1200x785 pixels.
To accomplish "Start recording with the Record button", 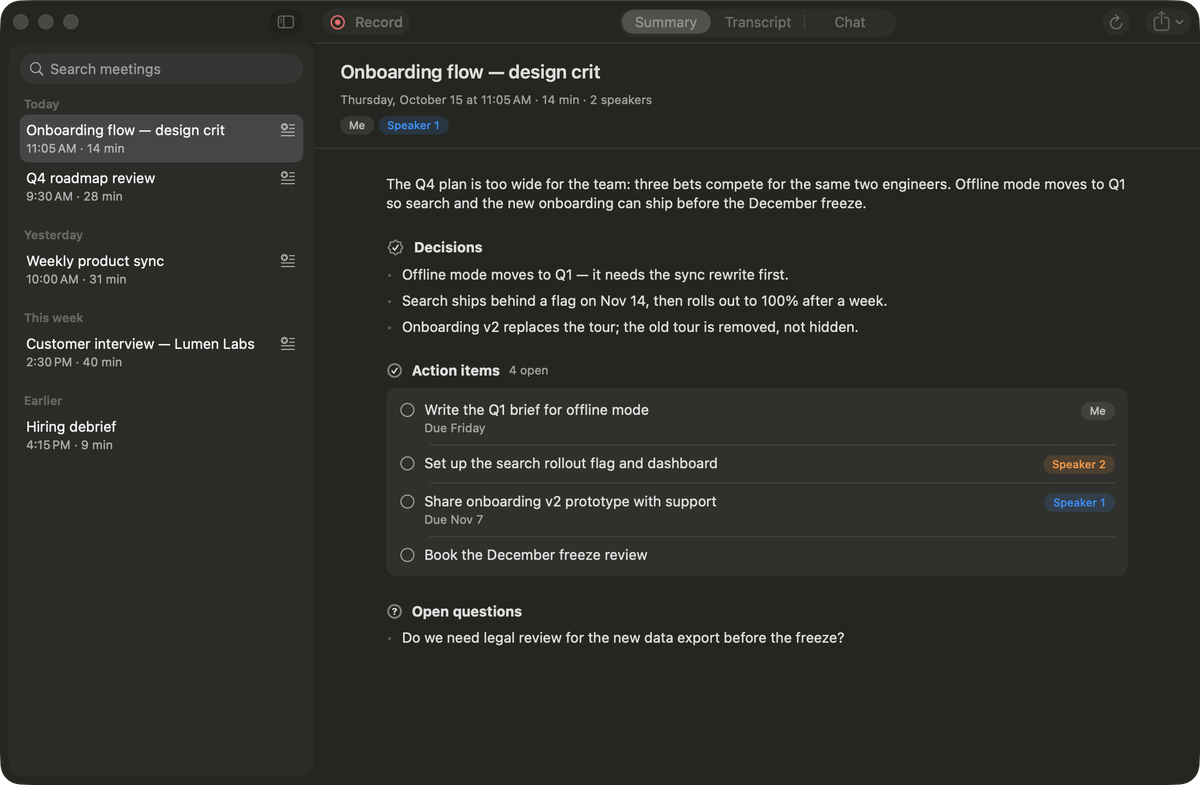I will pyautogui.click(x=367, y=22).
